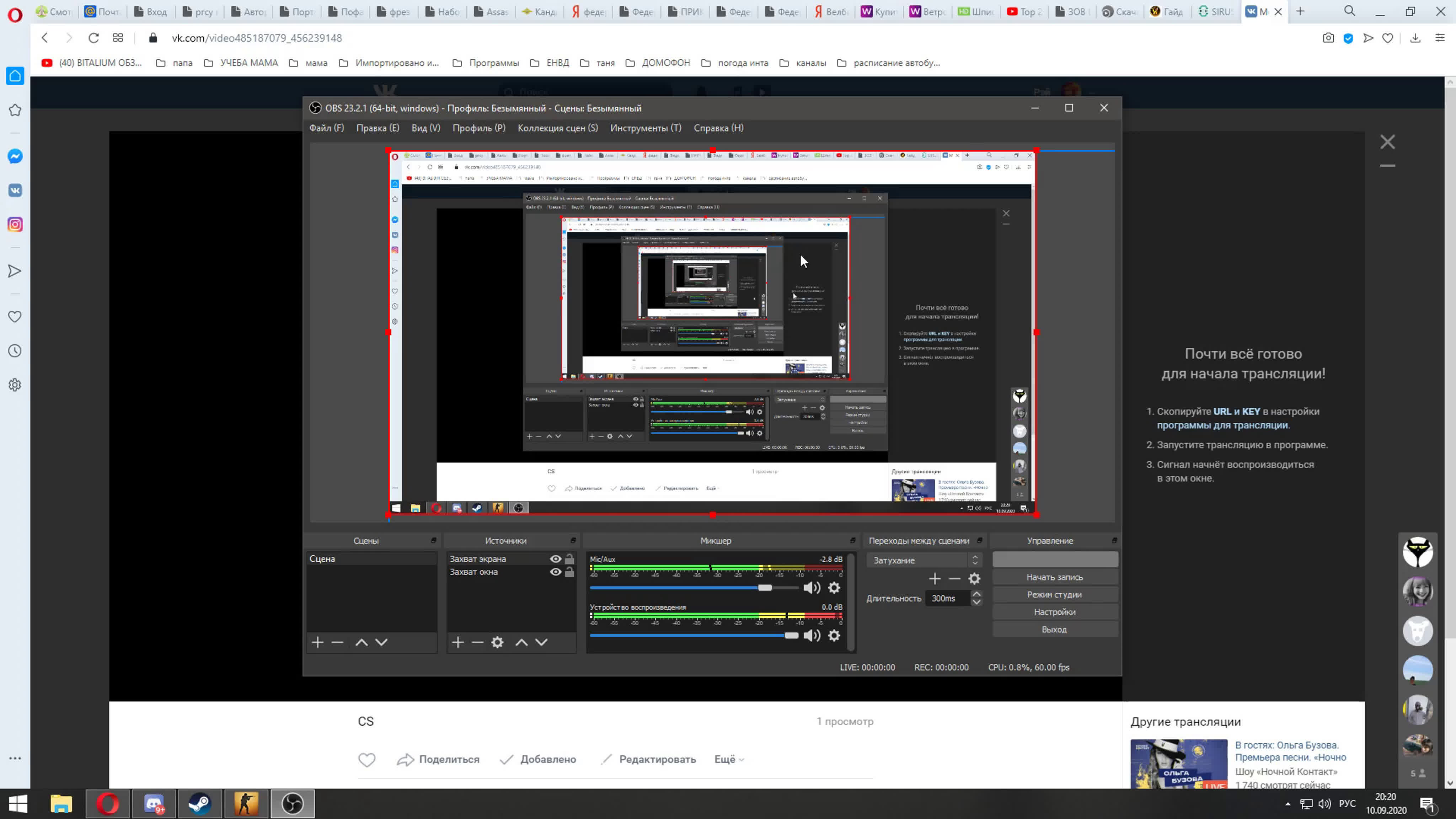Click Редактировать under the video
Viewport: 1456px width, 819px height.
(648, 759)
